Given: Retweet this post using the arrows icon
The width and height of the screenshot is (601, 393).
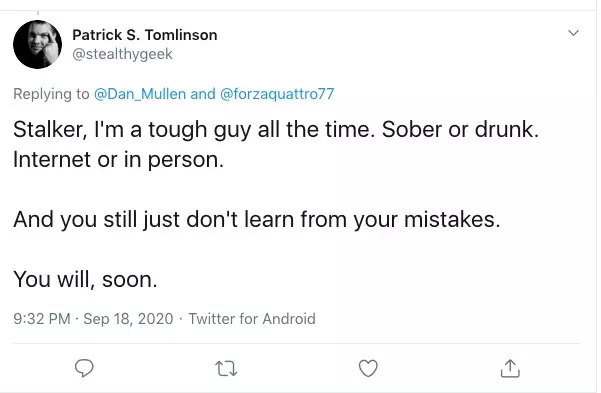Looking at the screenshot, I should click(226, 368).
